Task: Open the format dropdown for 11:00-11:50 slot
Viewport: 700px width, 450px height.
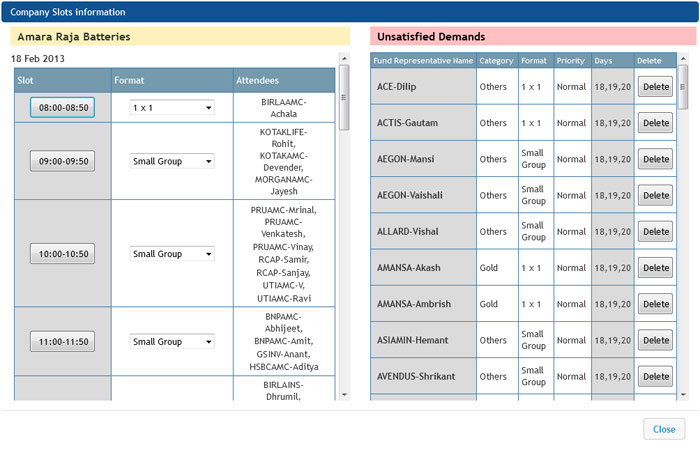Action: (x=172, y=342)
